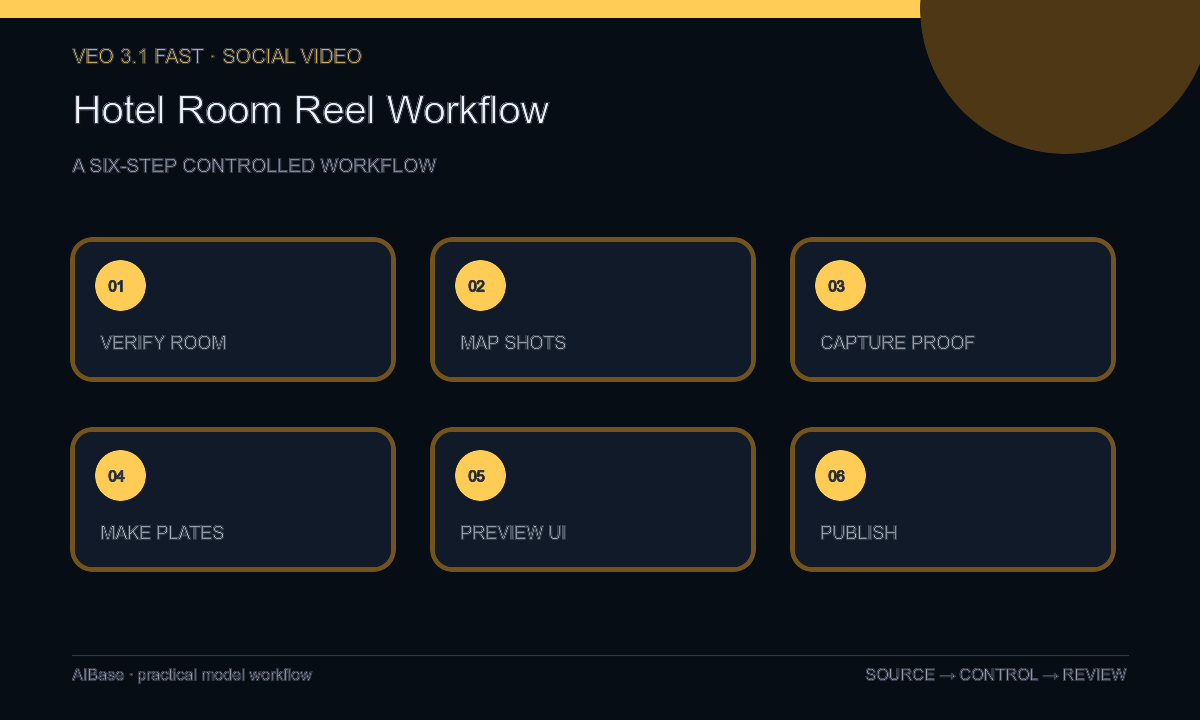Click the SOURCE → CONTROL → REVIEW footer text

(x=996, y=675)
